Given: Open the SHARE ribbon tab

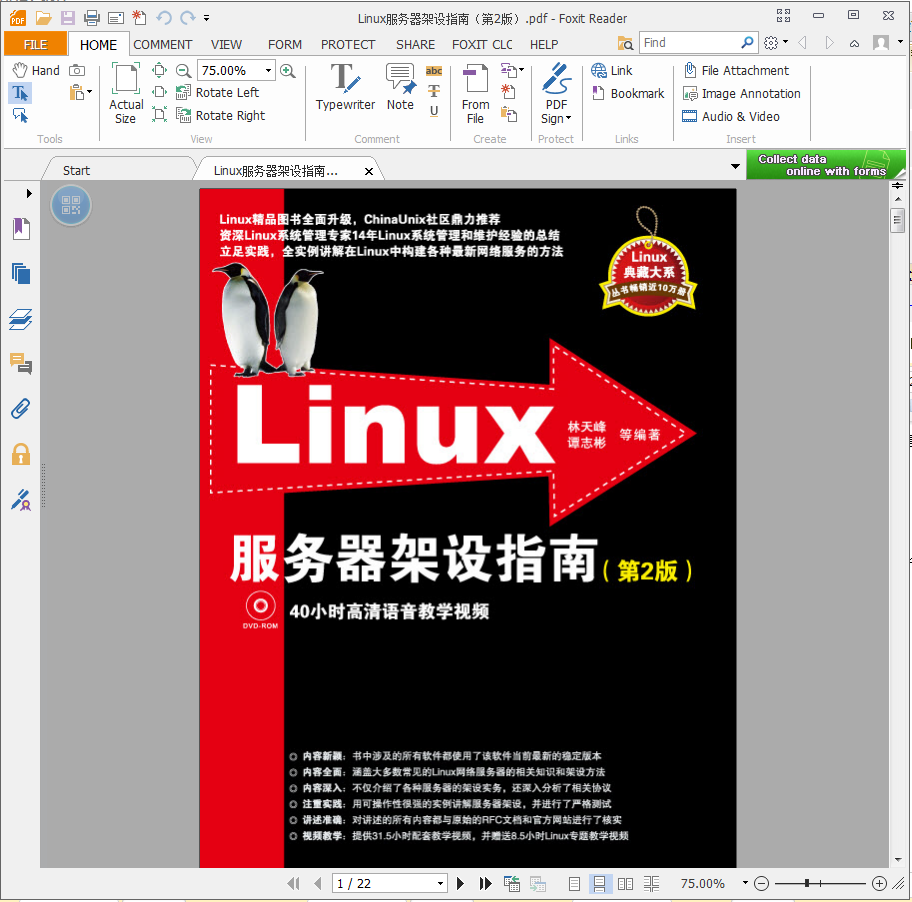Looking at the screenshot, I should point(415,45).
